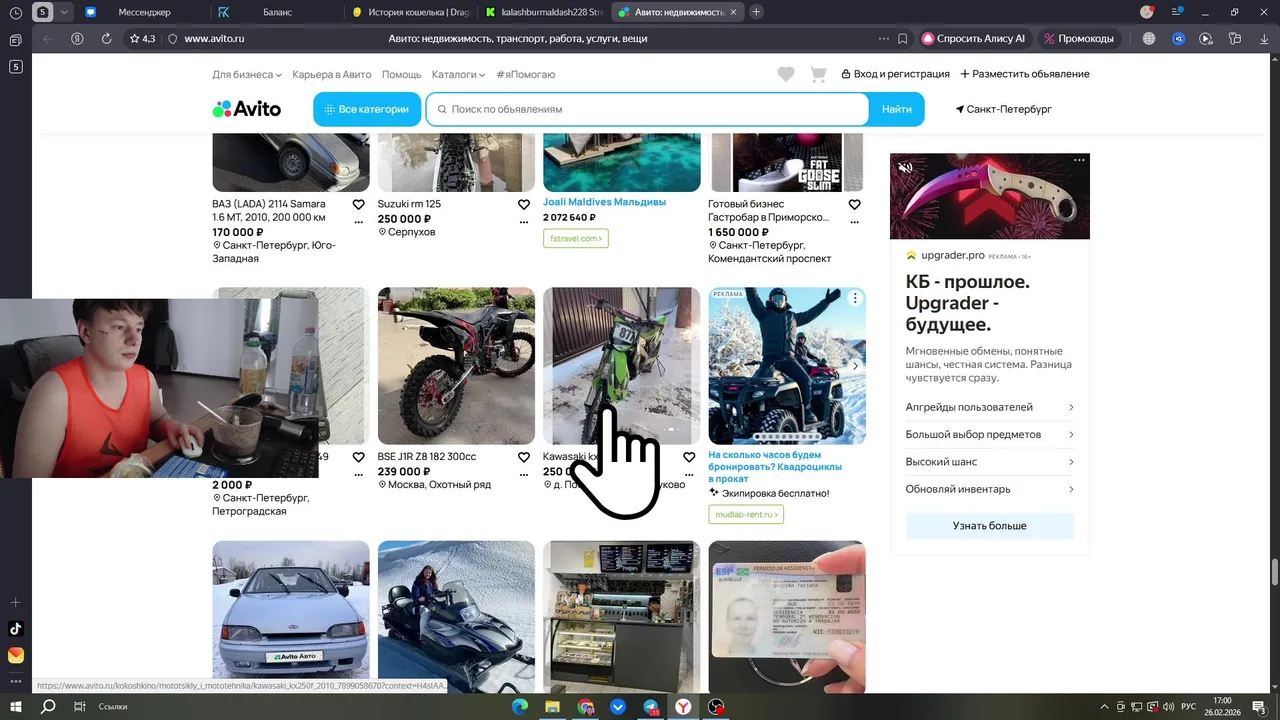Add Готовый бизнес Гастробар listing to favorites

click(854, 204)
